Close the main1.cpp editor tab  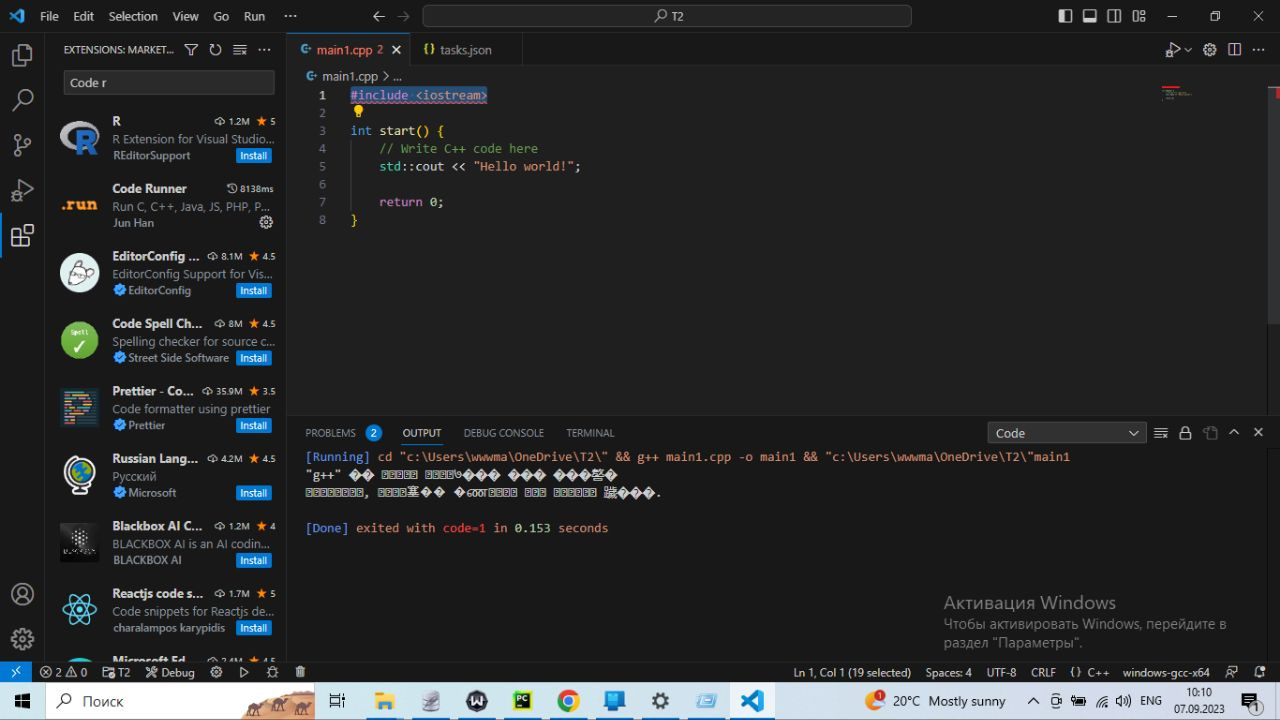pos(396,50)
